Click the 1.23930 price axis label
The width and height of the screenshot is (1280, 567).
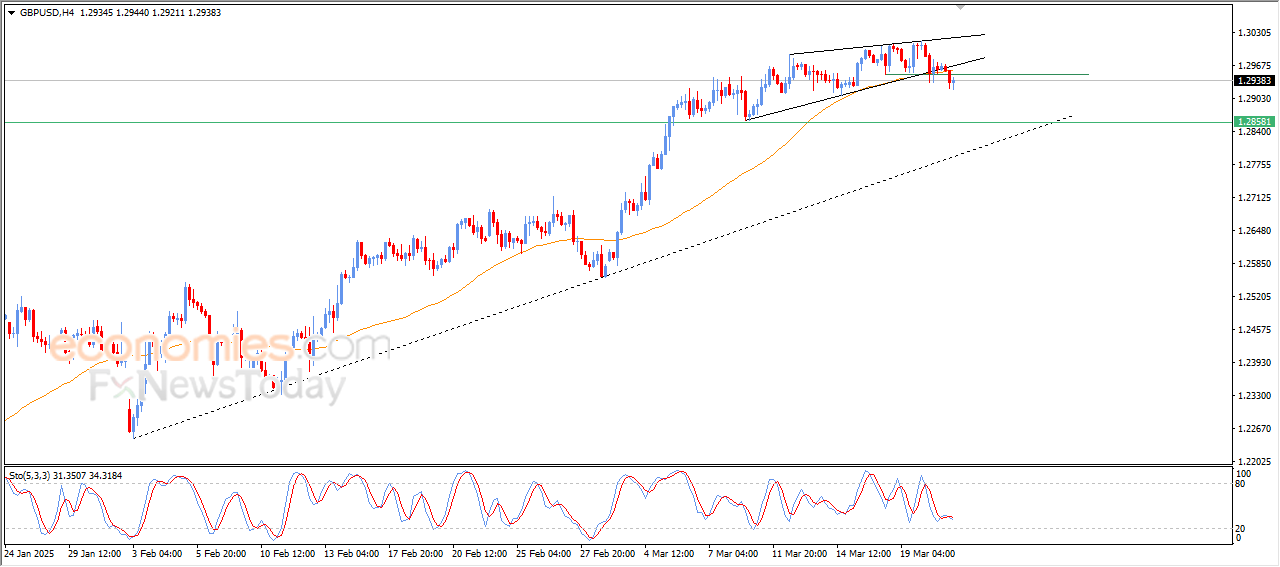click(1254, 363)
